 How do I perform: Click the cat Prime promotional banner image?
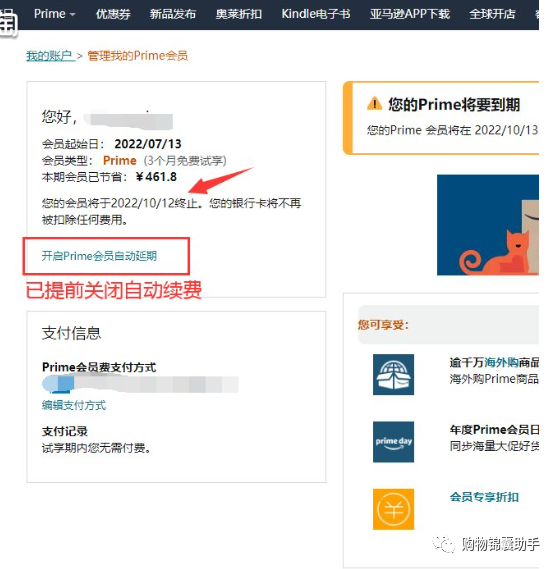(x=488, y=225)
